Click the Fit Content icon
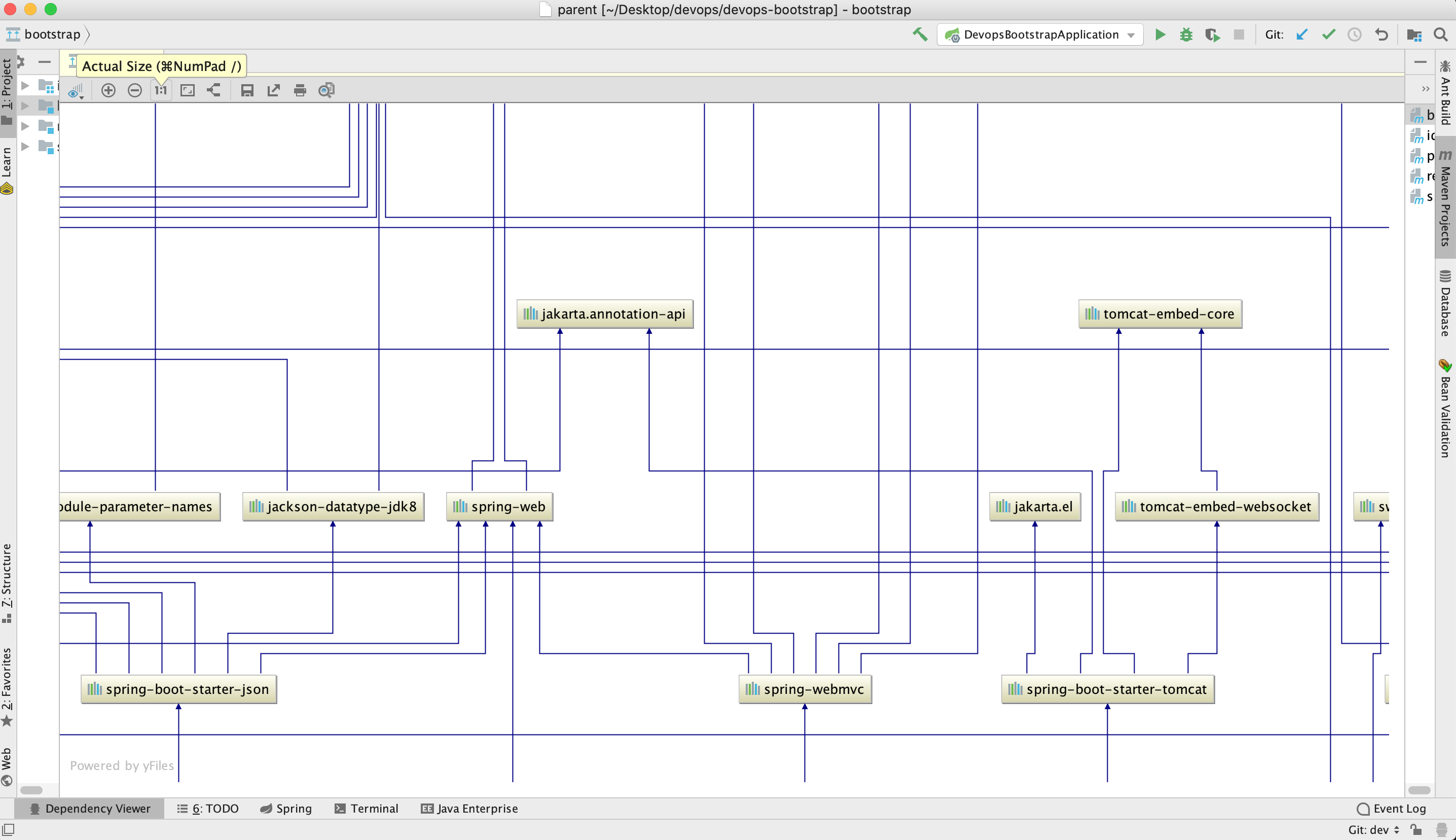 coord(188,91)
